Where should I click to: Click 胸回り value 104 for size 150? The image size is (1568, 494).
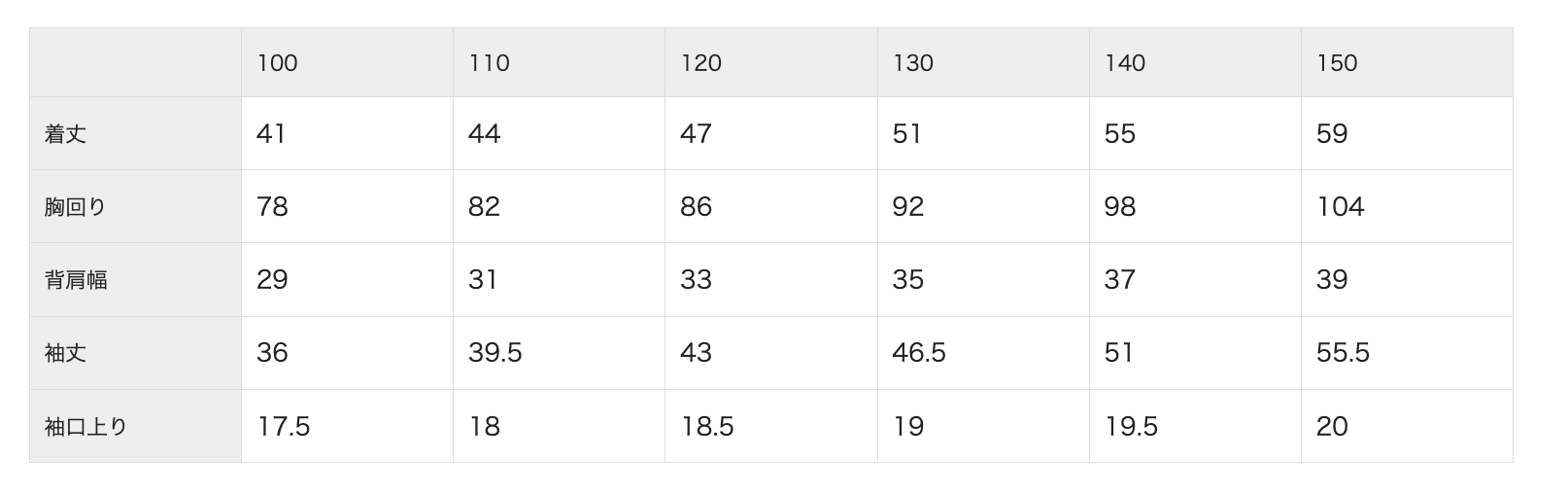tap(1341, 207)
